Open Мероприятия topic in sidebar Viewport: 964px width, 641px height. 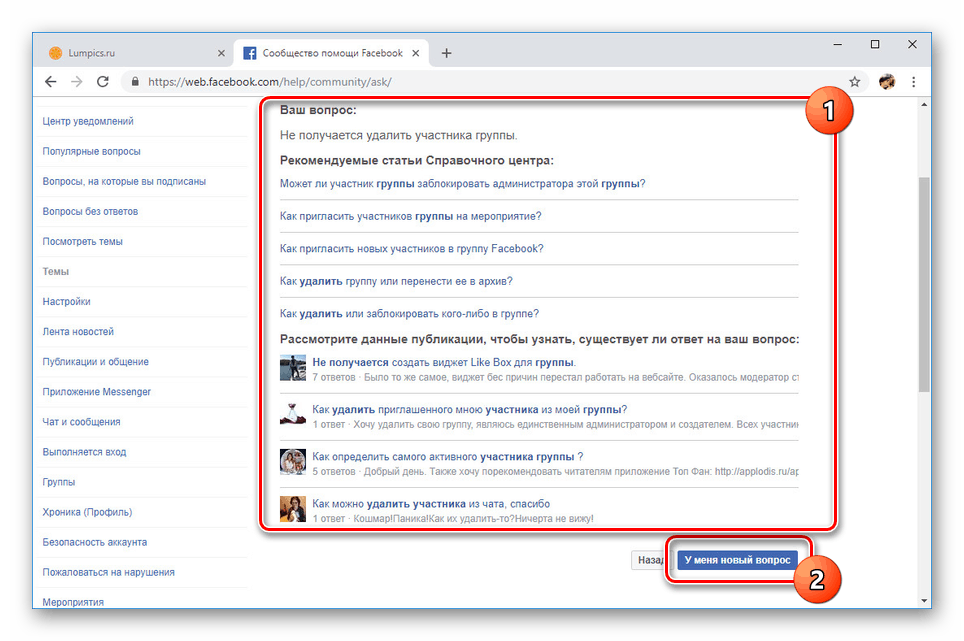[x=73, y=602]
